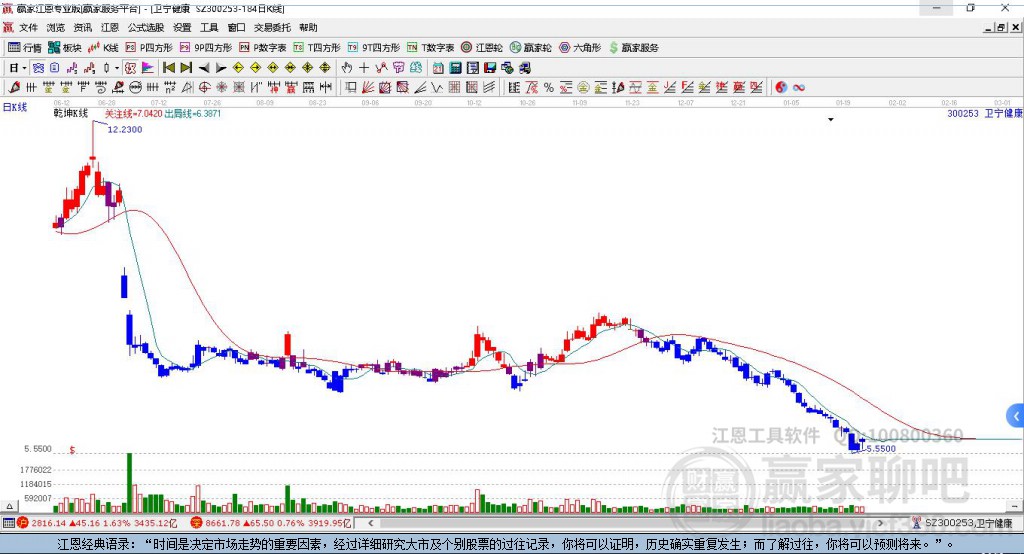Click the small black triangle marker dropdown
This screenshot has width=1024, height=554.
tap(831, 120)
